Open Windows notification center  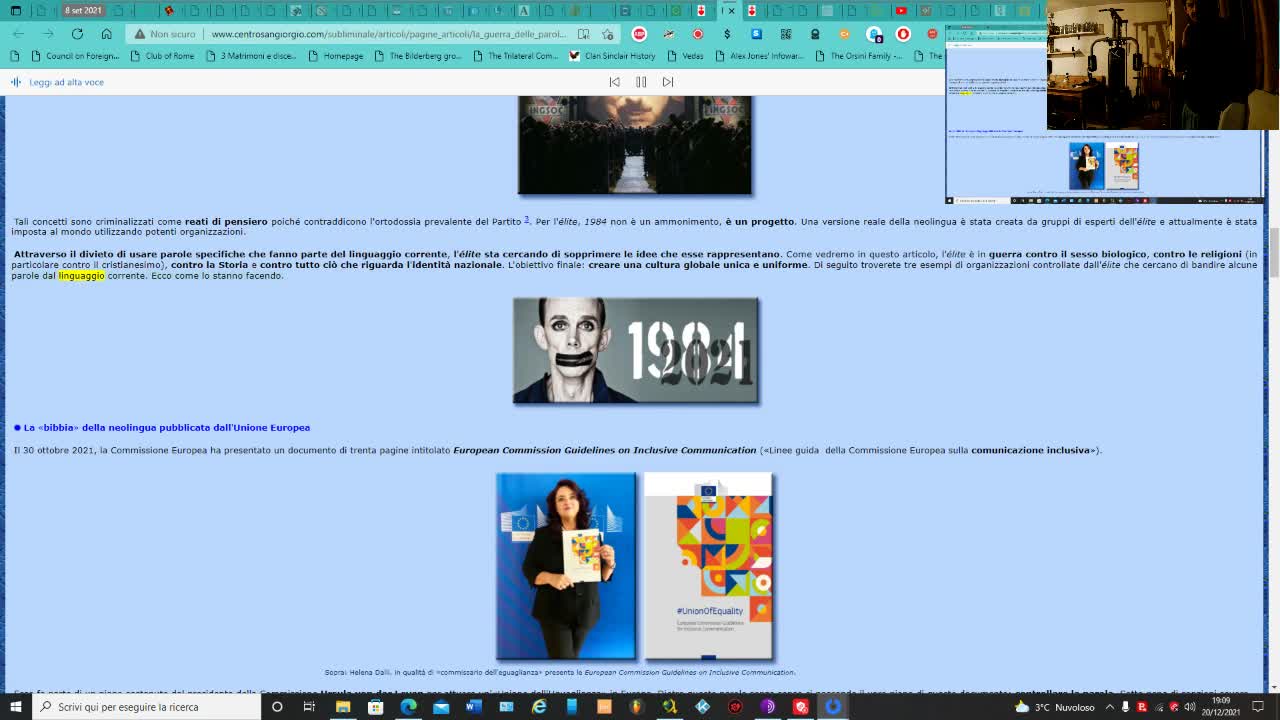1259,707
